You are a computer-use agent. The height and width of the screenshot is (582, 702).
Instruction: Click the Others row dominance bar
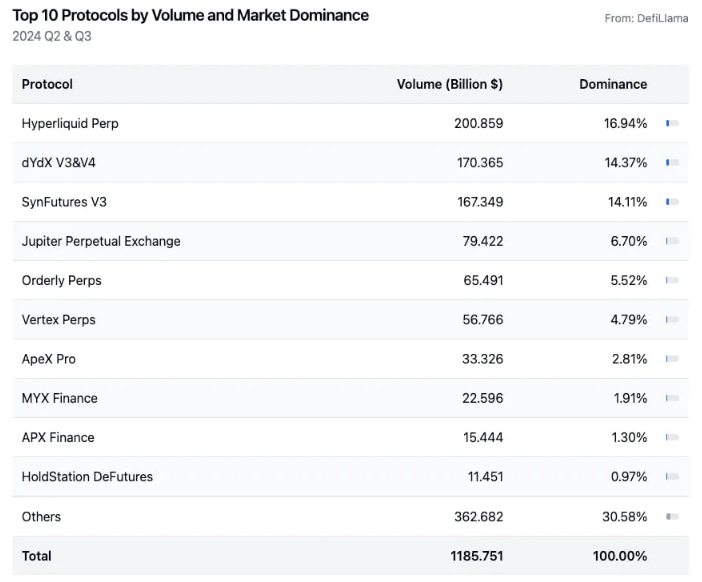[672, 517]
